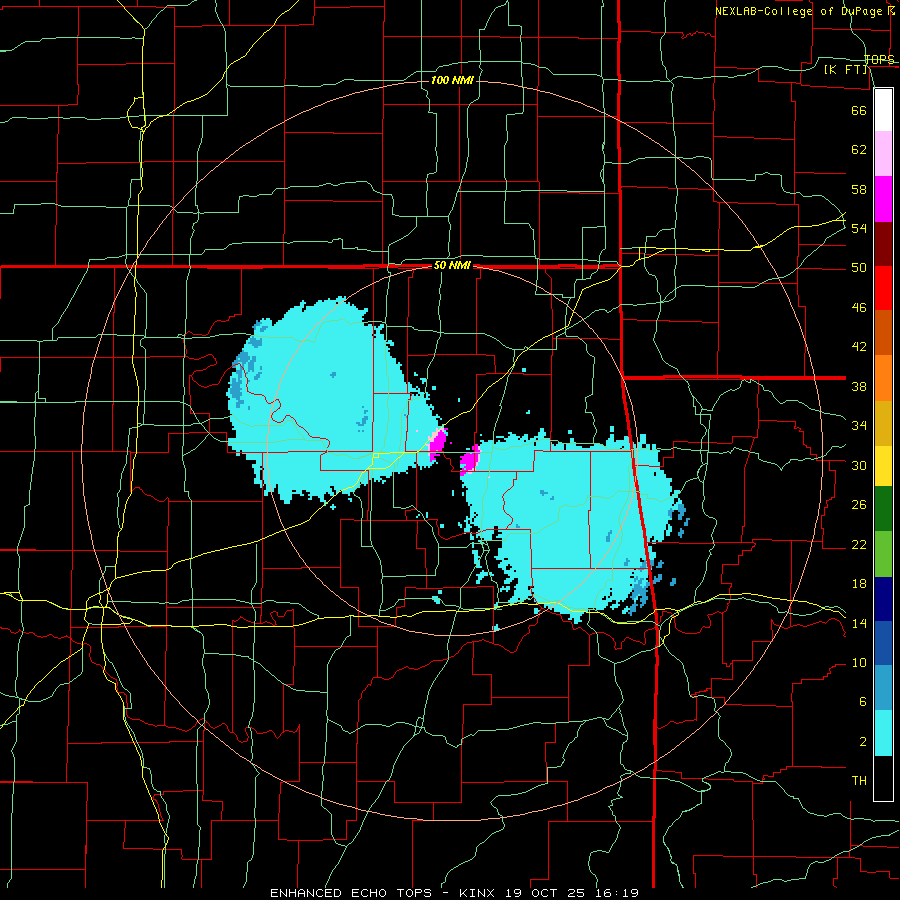The image size is (900, 900).
Task: Click the dark red legend band near 54
Action: click(x=883, y=245)
